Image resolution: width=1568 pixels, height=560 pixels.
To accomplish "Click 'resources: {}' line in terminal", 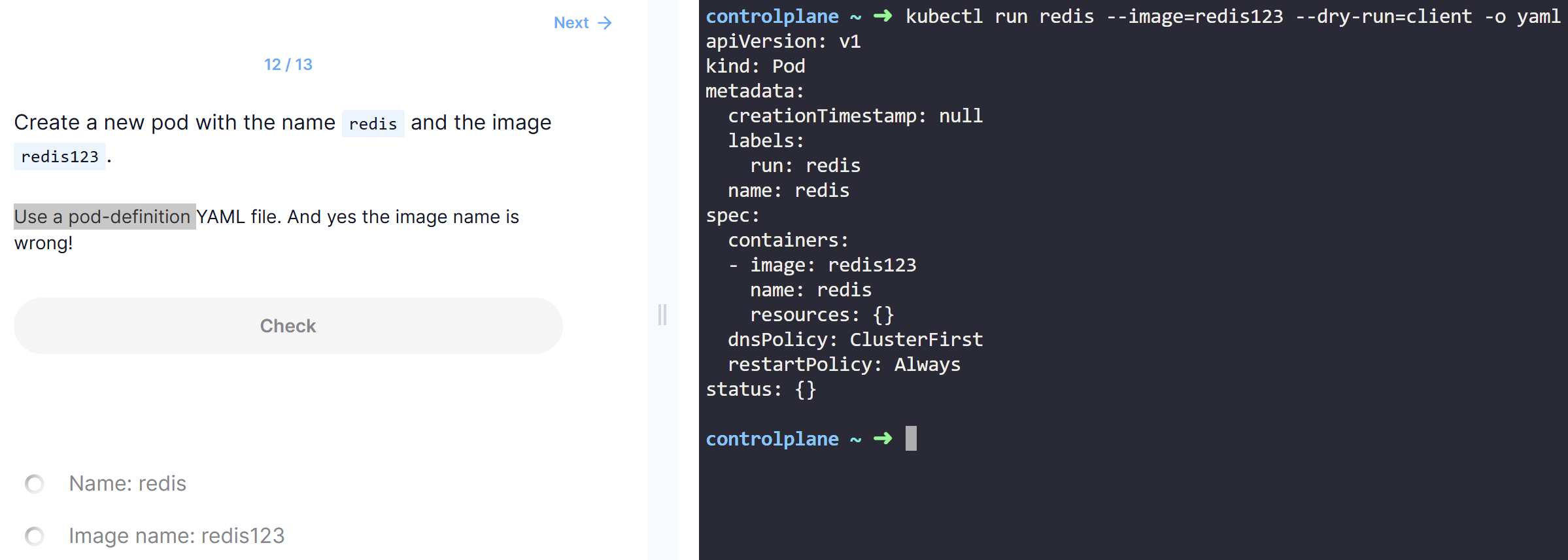I will pos(822,315).
